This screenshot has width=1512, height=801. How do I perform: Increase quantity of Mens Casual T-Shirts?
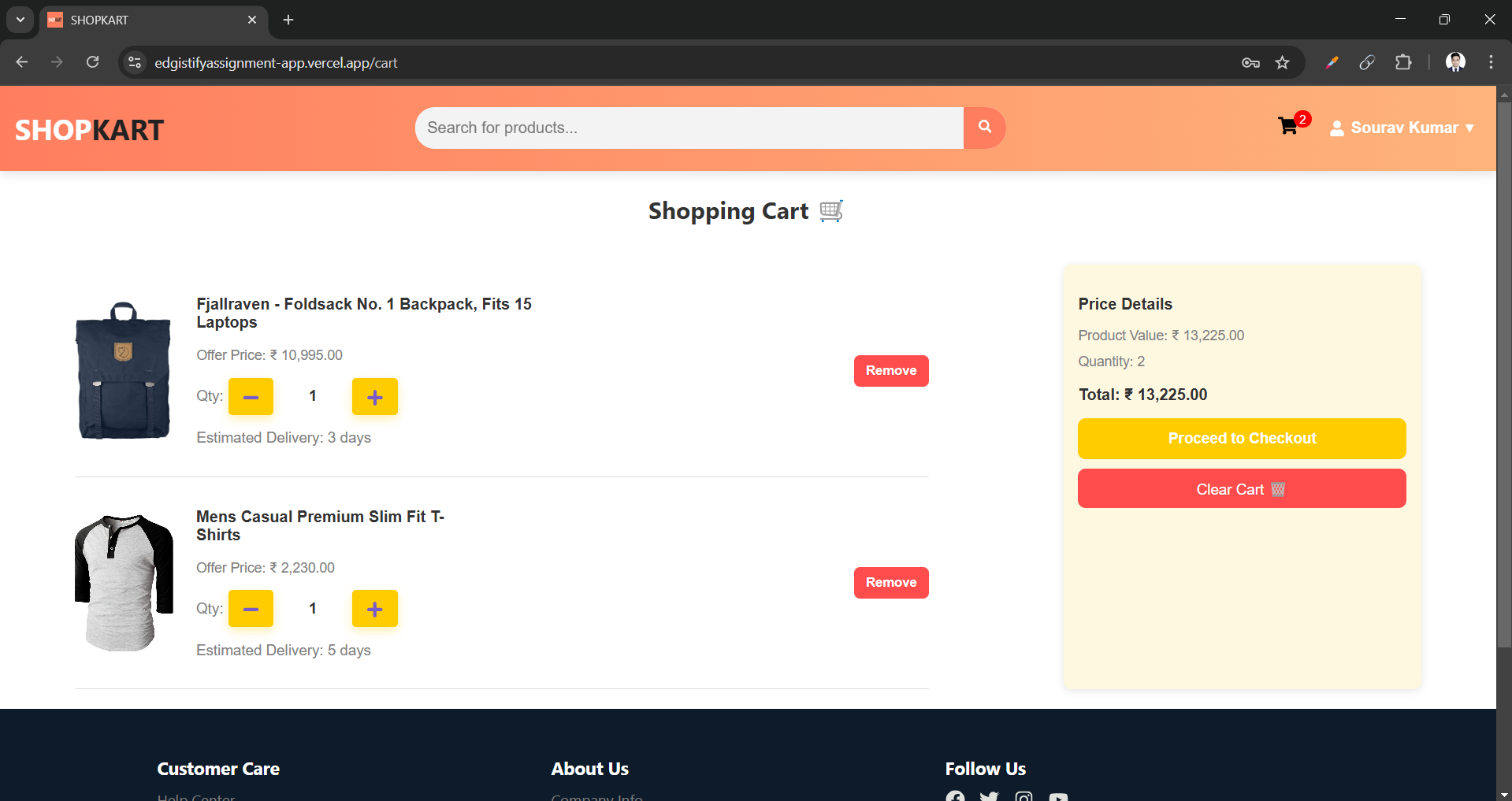coord(375,609)
